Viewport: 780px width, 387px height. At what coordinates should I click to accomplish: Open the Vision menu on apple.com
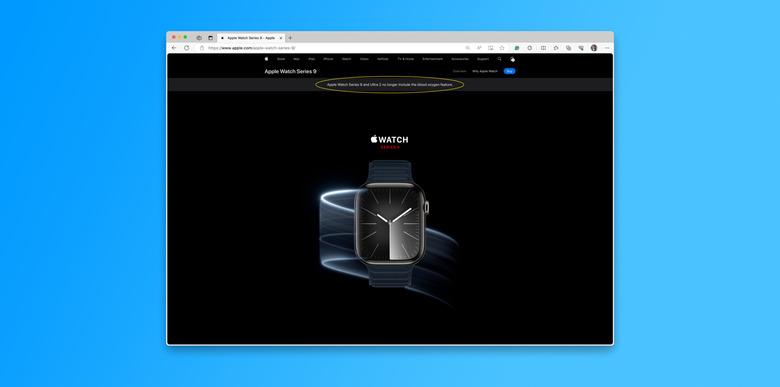364,59
